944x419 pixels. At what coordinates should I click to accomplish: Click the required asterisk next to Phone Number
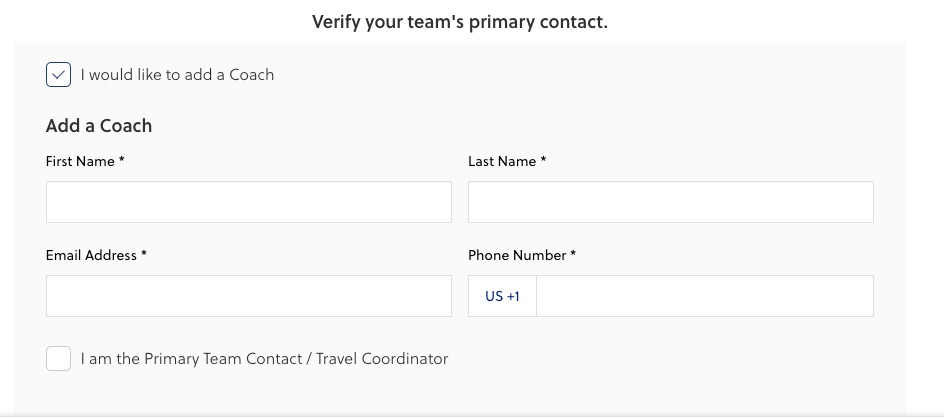click(573, 254)
